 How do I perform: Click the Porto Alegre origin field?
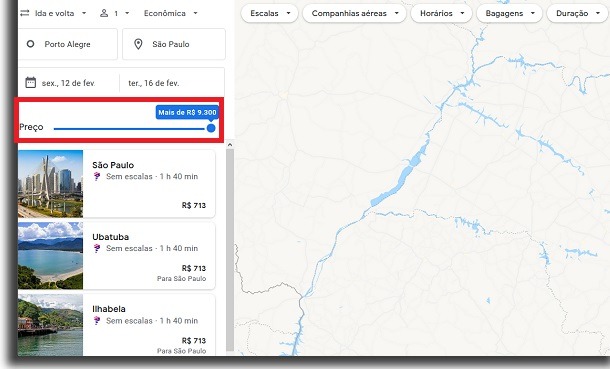68,44
